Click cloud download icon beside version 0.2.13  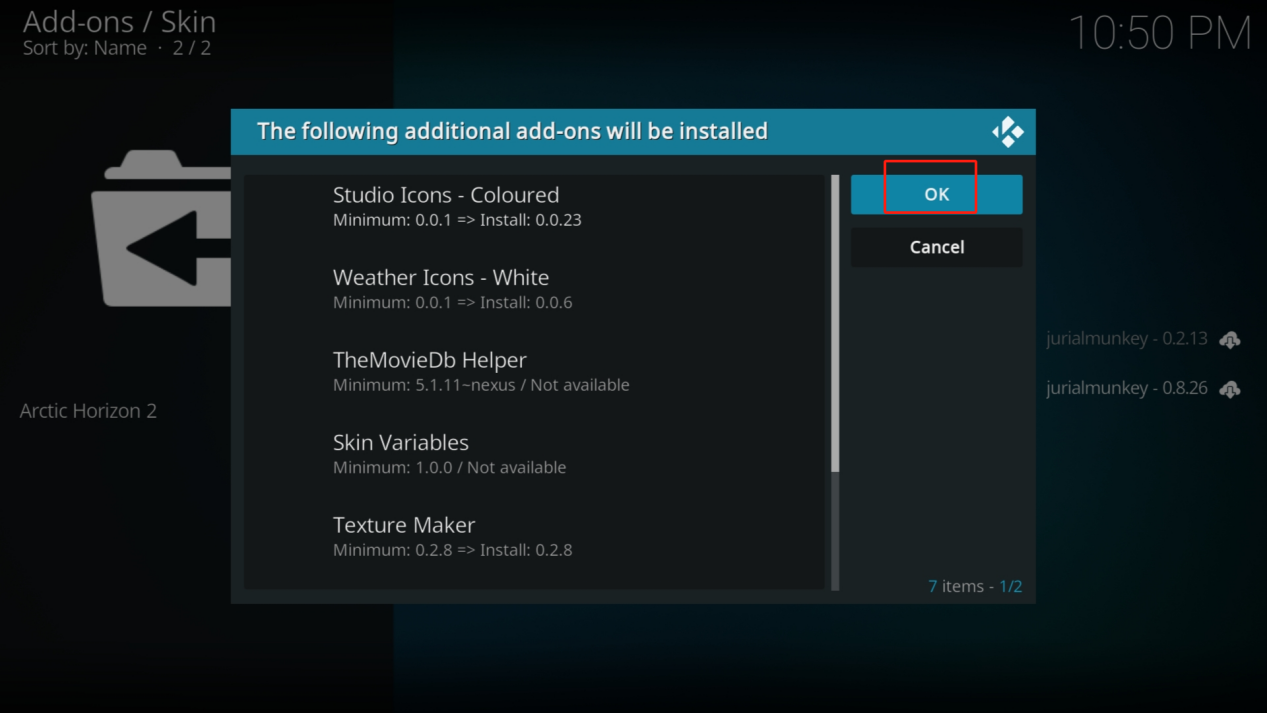(1230, 340)
